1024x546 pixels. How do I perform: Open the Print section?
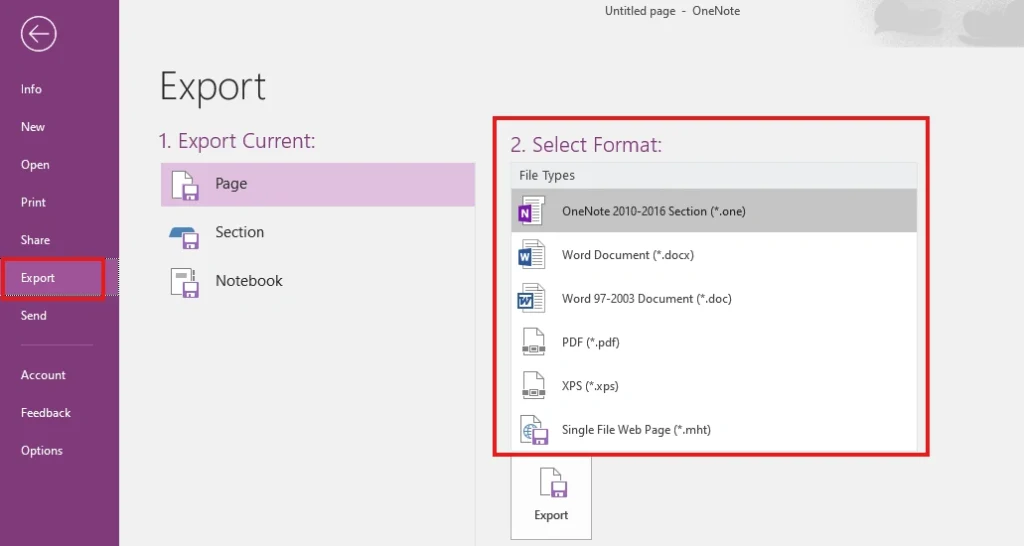click(33, 202)
